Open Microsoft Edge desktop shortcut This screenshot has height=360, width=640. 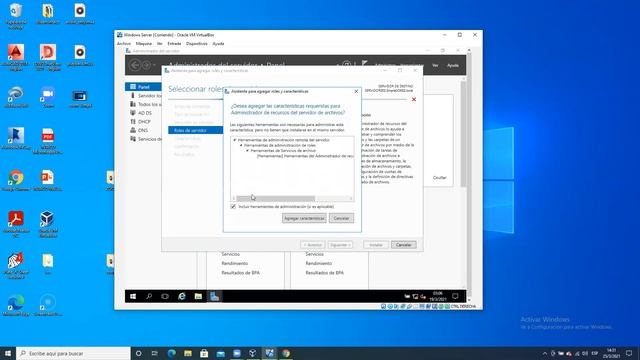coord(16,306)
